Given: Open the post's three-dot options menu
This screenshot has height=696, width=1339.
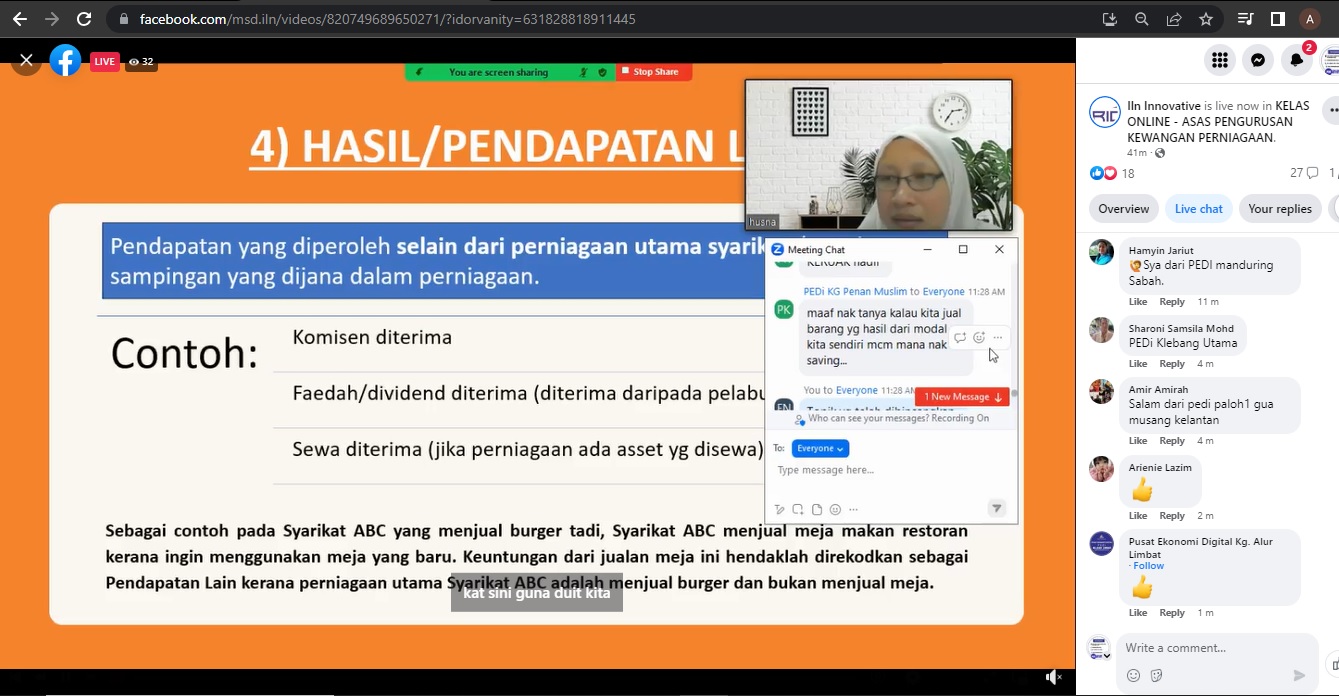Looking at the screenshot, I should coord(1331,110).
